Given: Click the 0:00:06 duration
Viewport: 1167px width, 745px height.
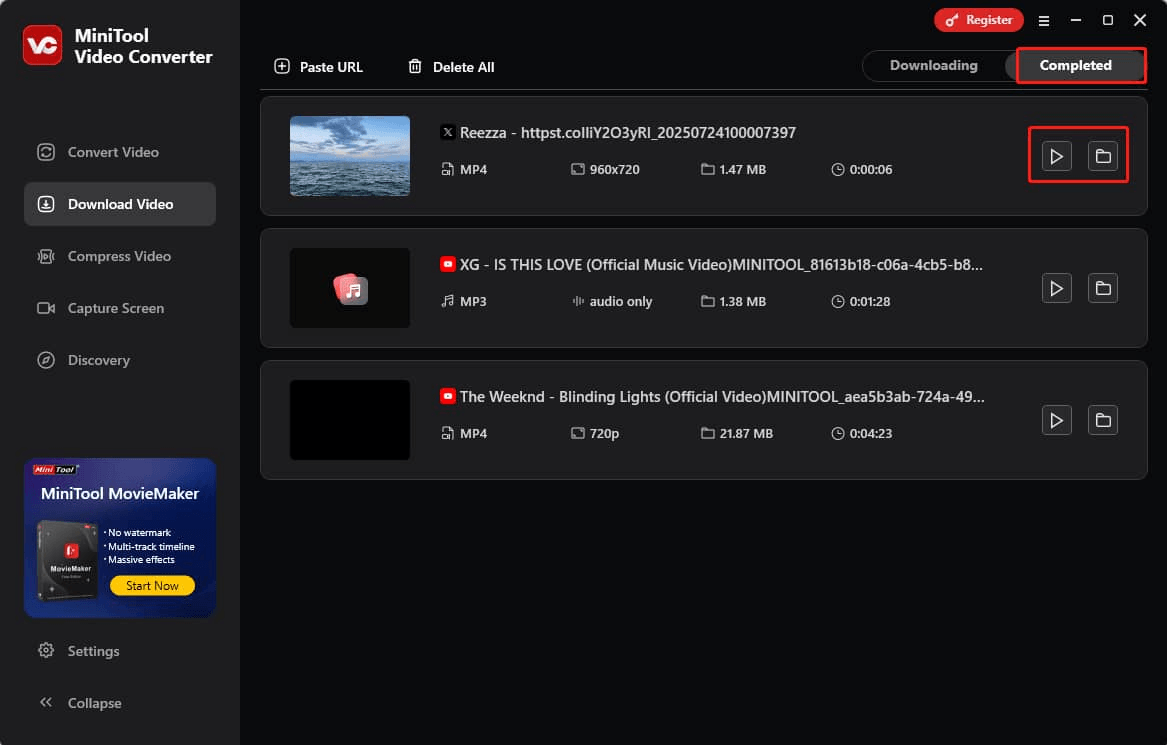Looking at the screenshot, I should [871, 170].
